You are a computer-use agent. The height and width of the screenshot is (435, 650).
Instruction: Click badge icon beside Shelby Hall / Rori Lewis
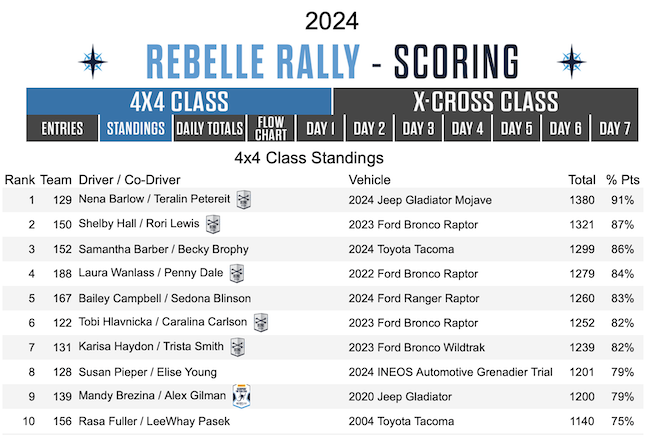(213, 224)
